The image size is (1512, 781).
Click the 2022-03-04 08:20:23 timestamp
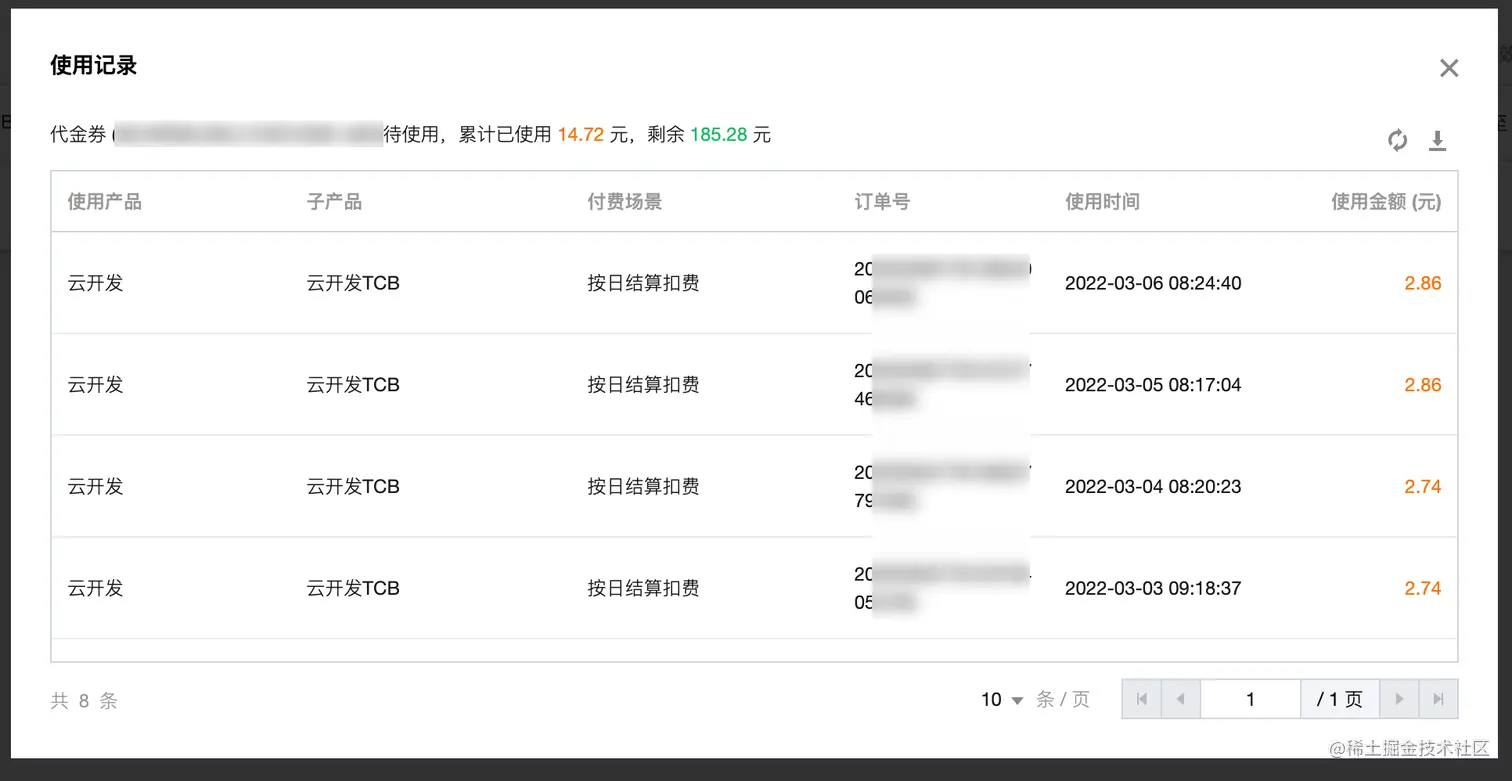click(1153, 487)
